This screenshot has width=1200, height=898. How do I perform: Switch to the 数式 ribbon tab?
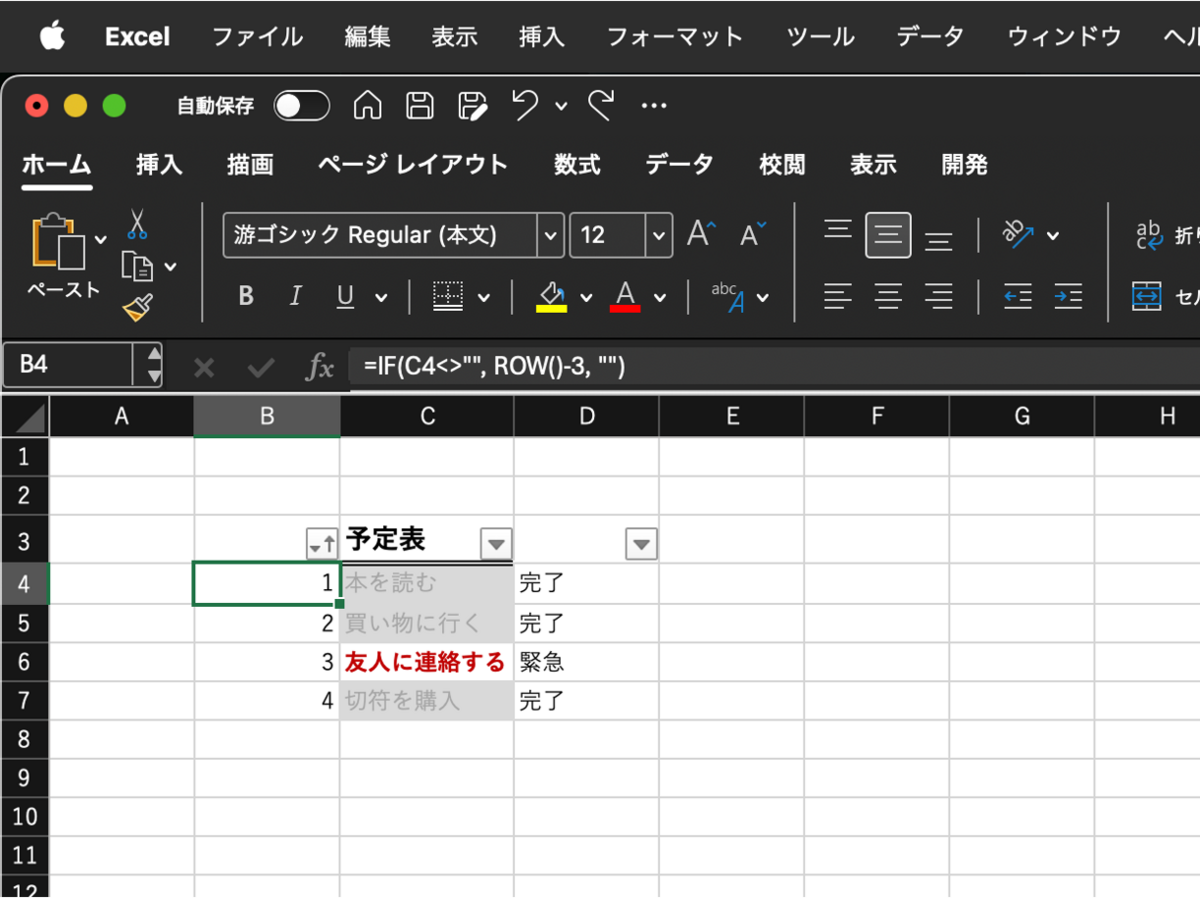[x=577, y=165]
